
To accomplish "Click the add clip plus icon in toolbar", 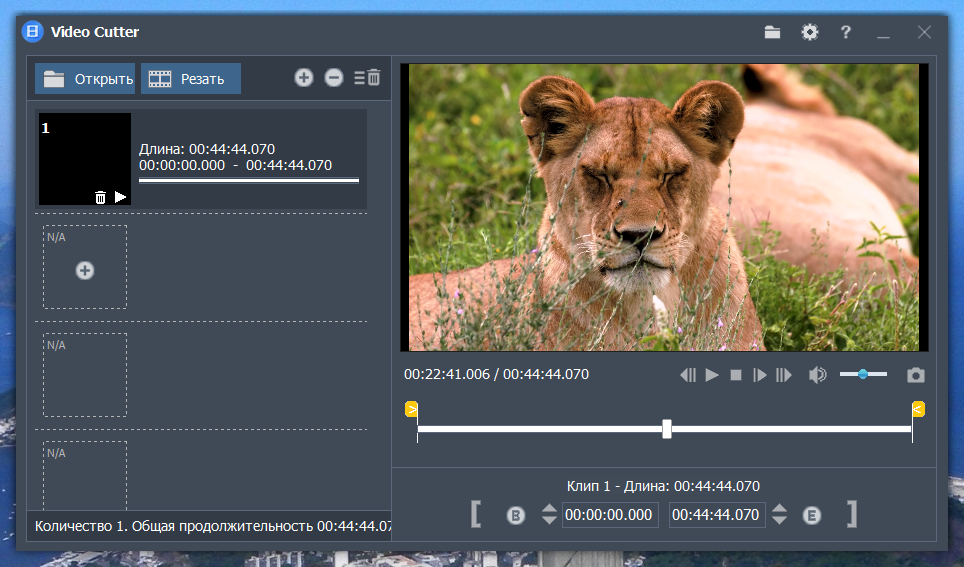I will coord(304,78).
